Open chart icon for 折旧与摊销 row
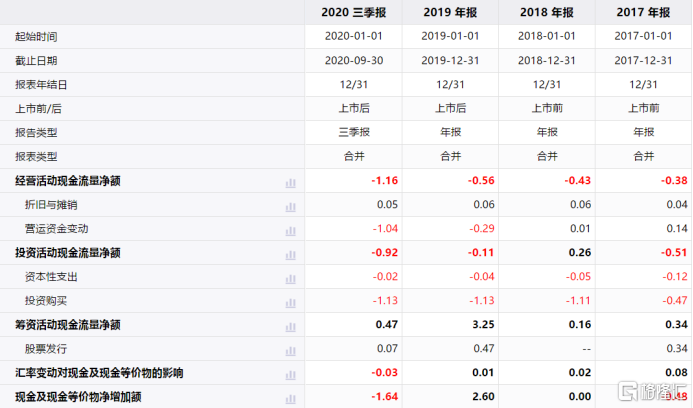The height and width of the screenshot is (408, 693). (x=290, y=207)
